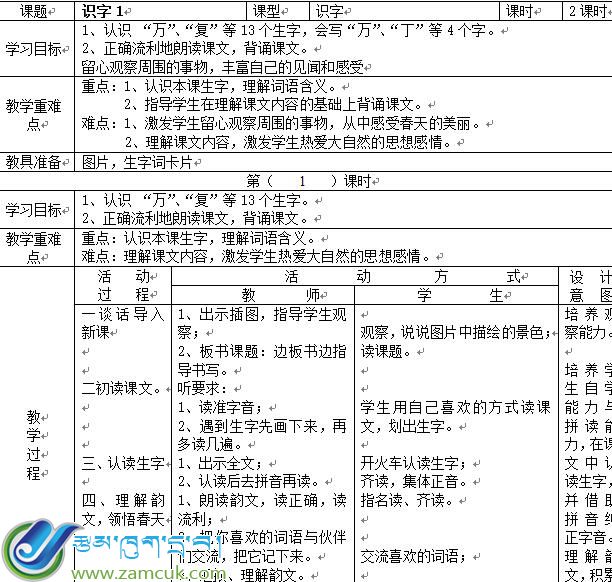Select the 三、认读生字 activity step
The width and height of the screenshot is (612, 582).
point(122,462)
